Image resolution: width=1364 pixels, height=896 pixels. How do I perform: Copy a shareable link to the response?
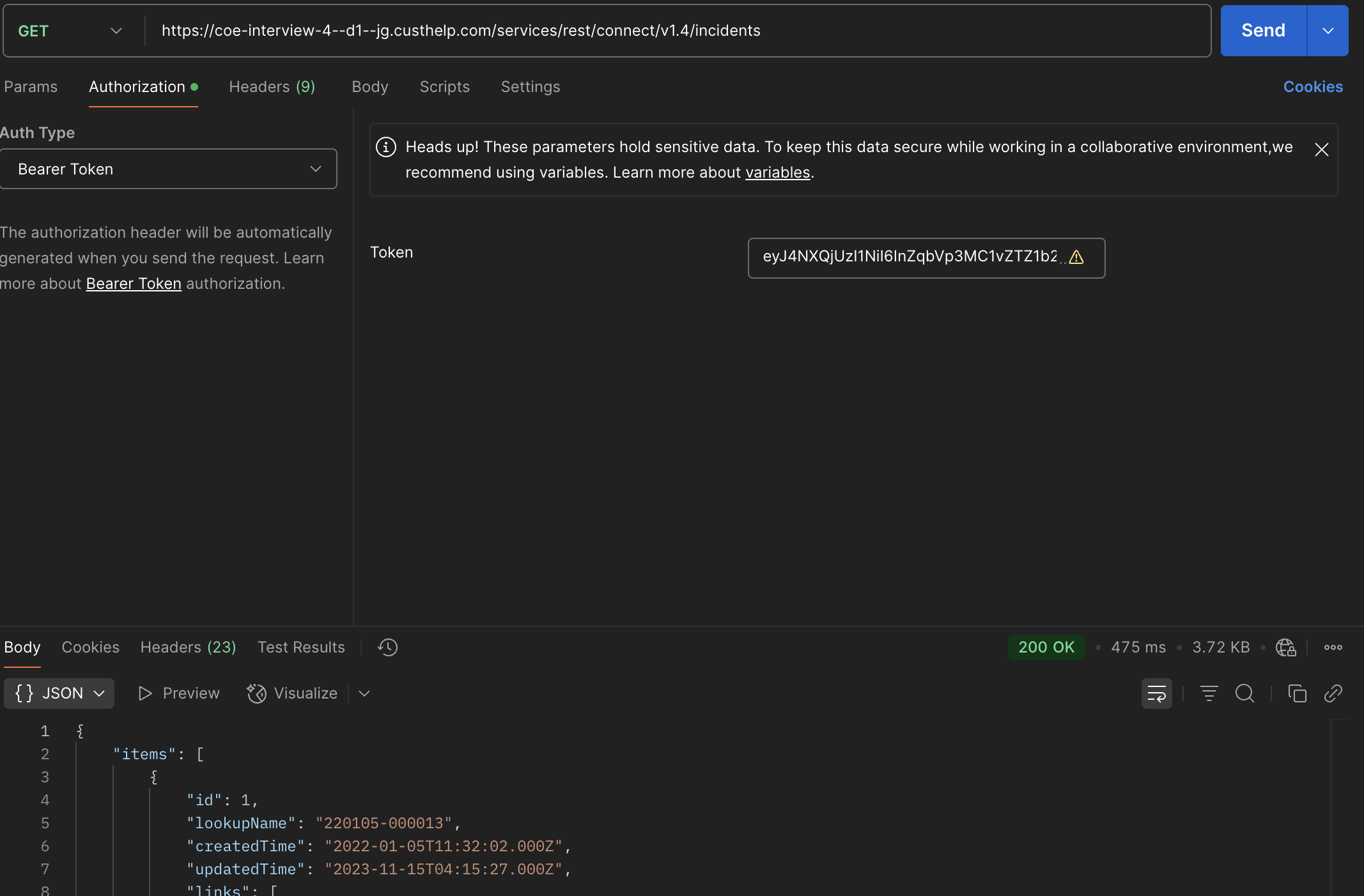[x=1333, y=693]
